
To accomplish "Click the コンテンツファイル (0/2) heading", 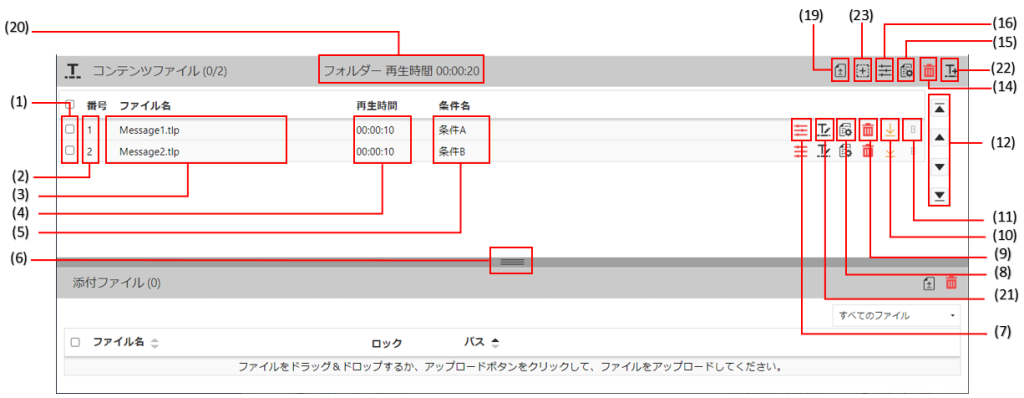I will pos(159,71).
